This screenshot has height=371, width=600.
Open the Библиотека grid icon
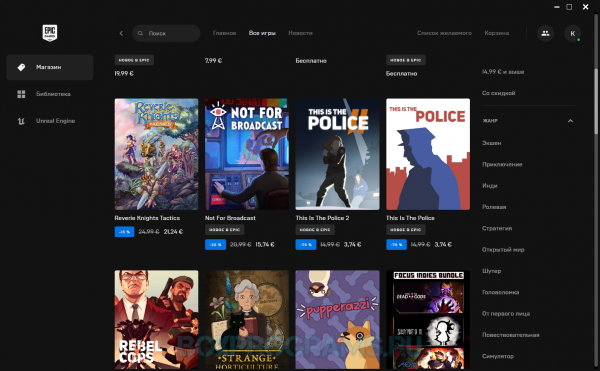21,94
